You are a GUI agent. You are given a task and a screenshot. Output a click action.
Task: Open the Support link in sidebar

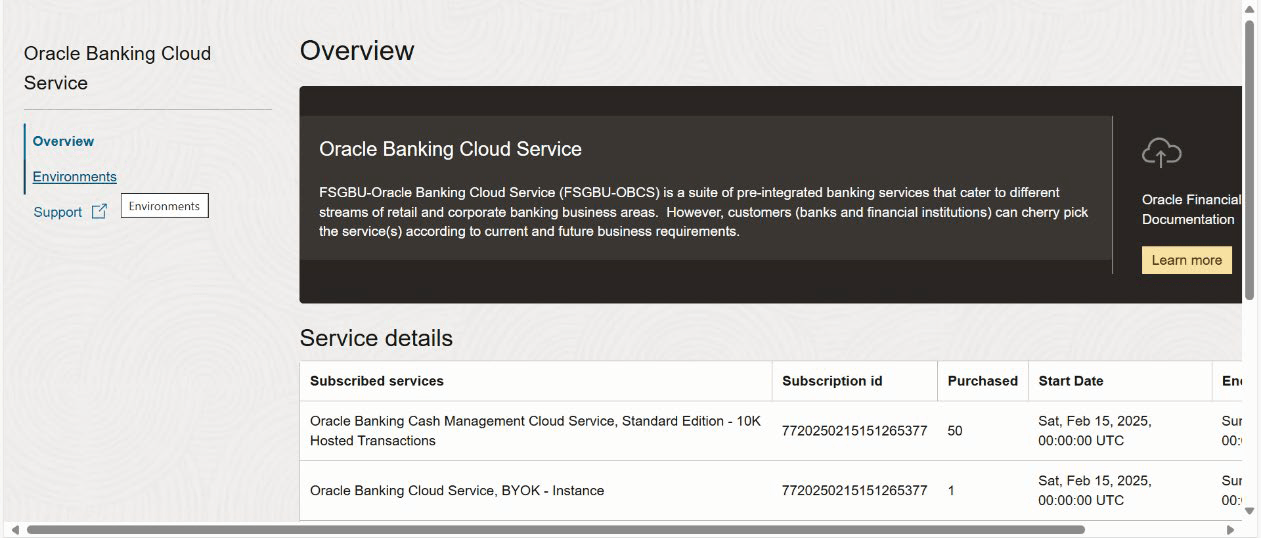pos(57,212)
